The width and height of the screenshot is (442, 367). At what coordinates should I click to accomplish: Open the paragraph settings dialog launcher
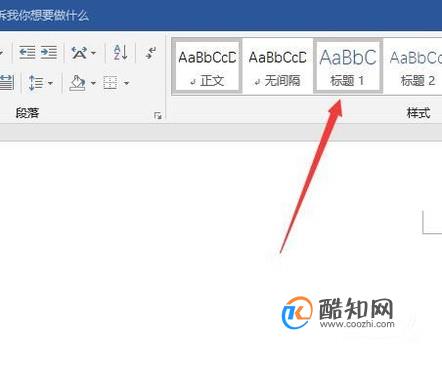click(158, 116)
